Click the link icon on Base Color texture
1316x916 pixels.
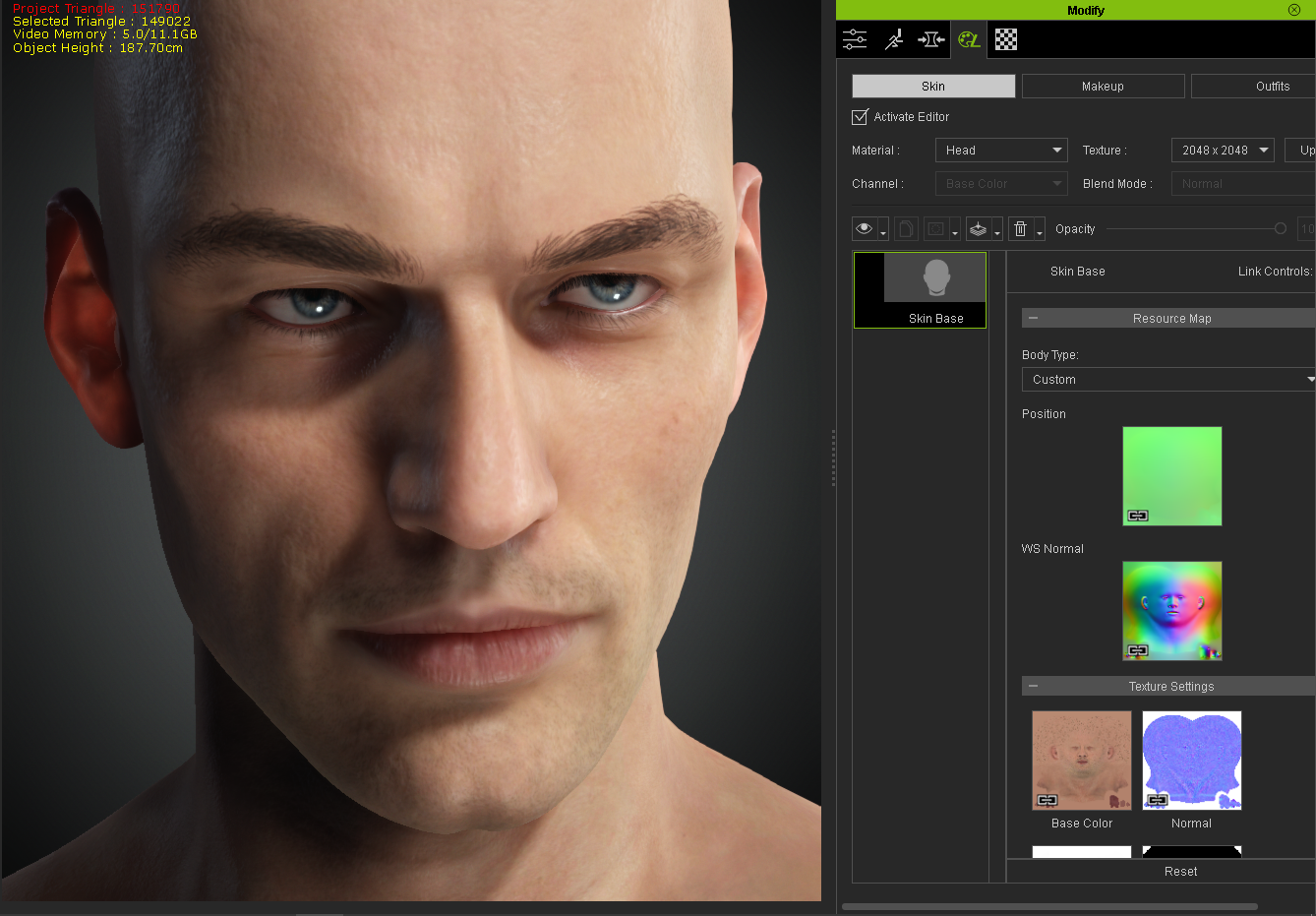pyautogui.click(x=1047, y=800)
